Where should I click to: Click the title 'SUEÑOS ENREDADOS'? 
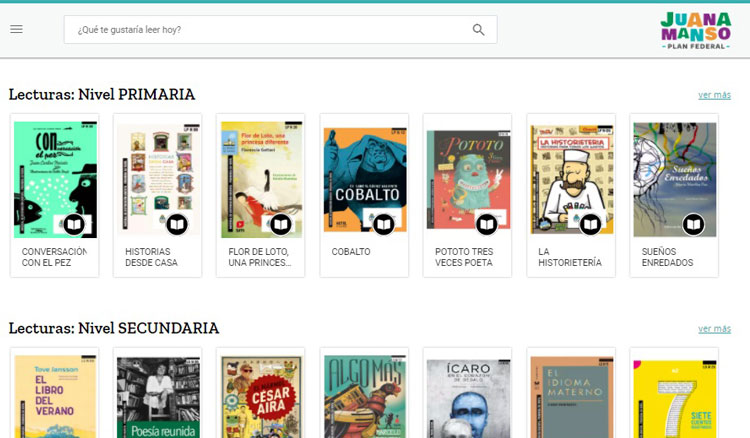tap(667, 257)
